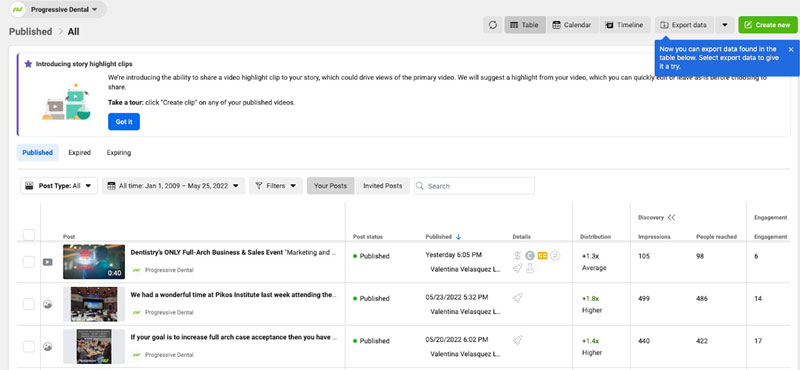Screen dimensions: 800x370
Task: Select the Expiring tab
Action: (119, 153)
